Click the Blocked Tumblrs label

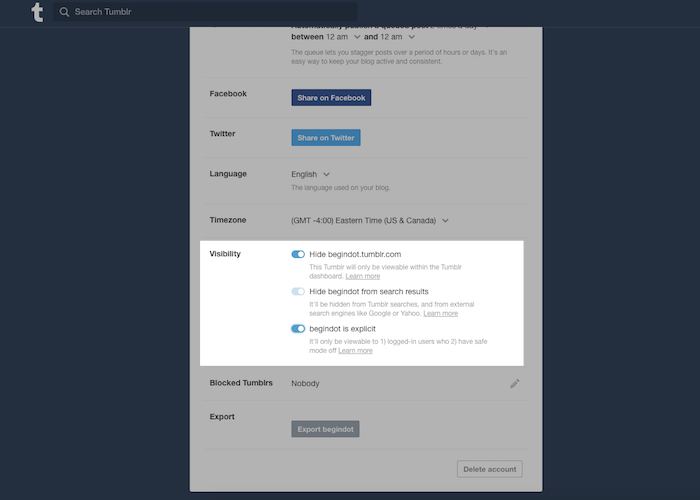tap(241, 383)
